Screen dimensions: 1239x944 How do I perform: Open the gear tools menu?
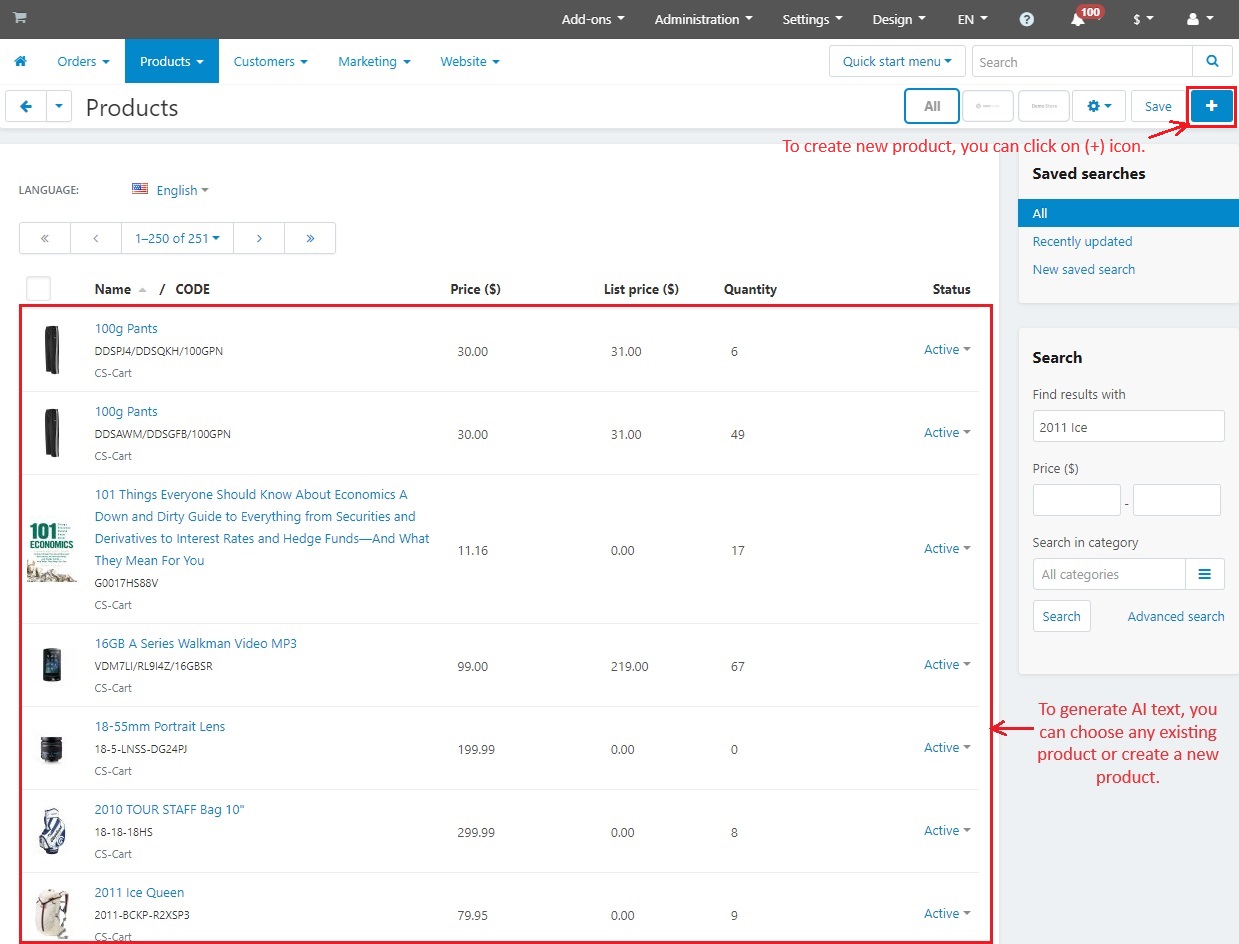coord(1100,106)
